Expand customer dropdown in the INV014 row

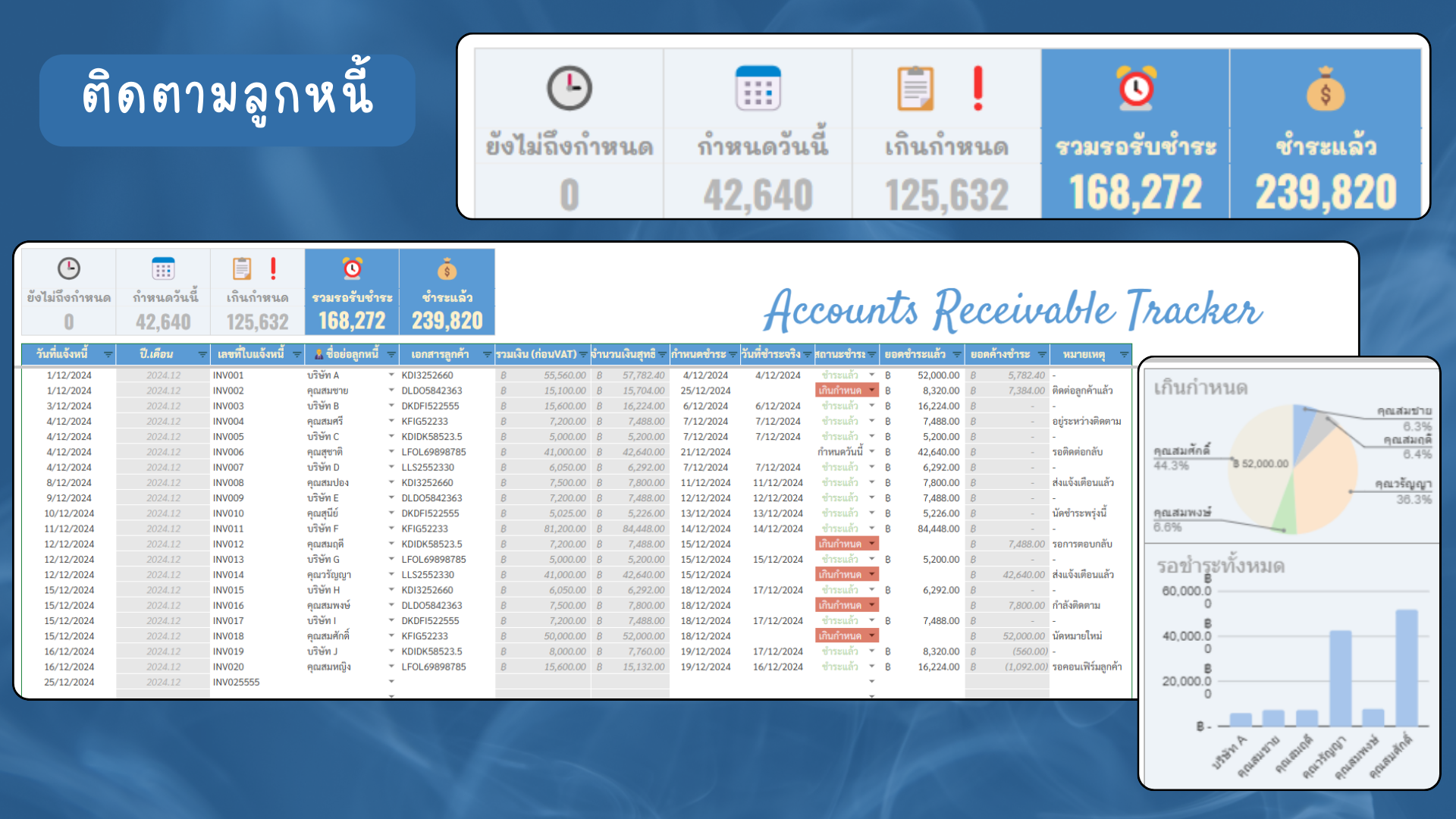(x=391, y=574)
